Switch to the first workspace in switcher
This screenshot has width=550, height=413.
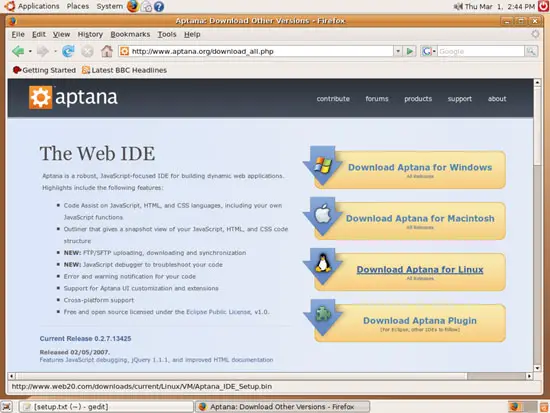[x=514, y=407]
